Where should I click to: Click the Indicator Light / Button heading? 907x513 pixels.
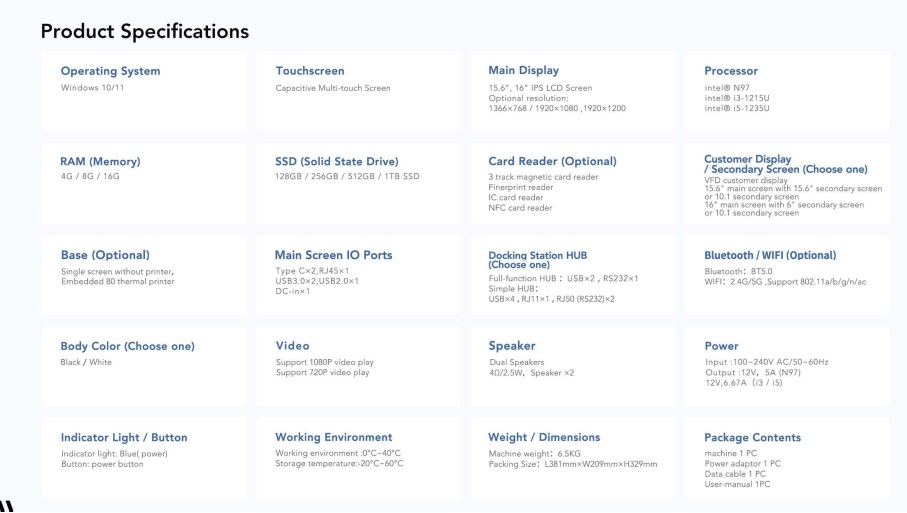click(124, 437)
